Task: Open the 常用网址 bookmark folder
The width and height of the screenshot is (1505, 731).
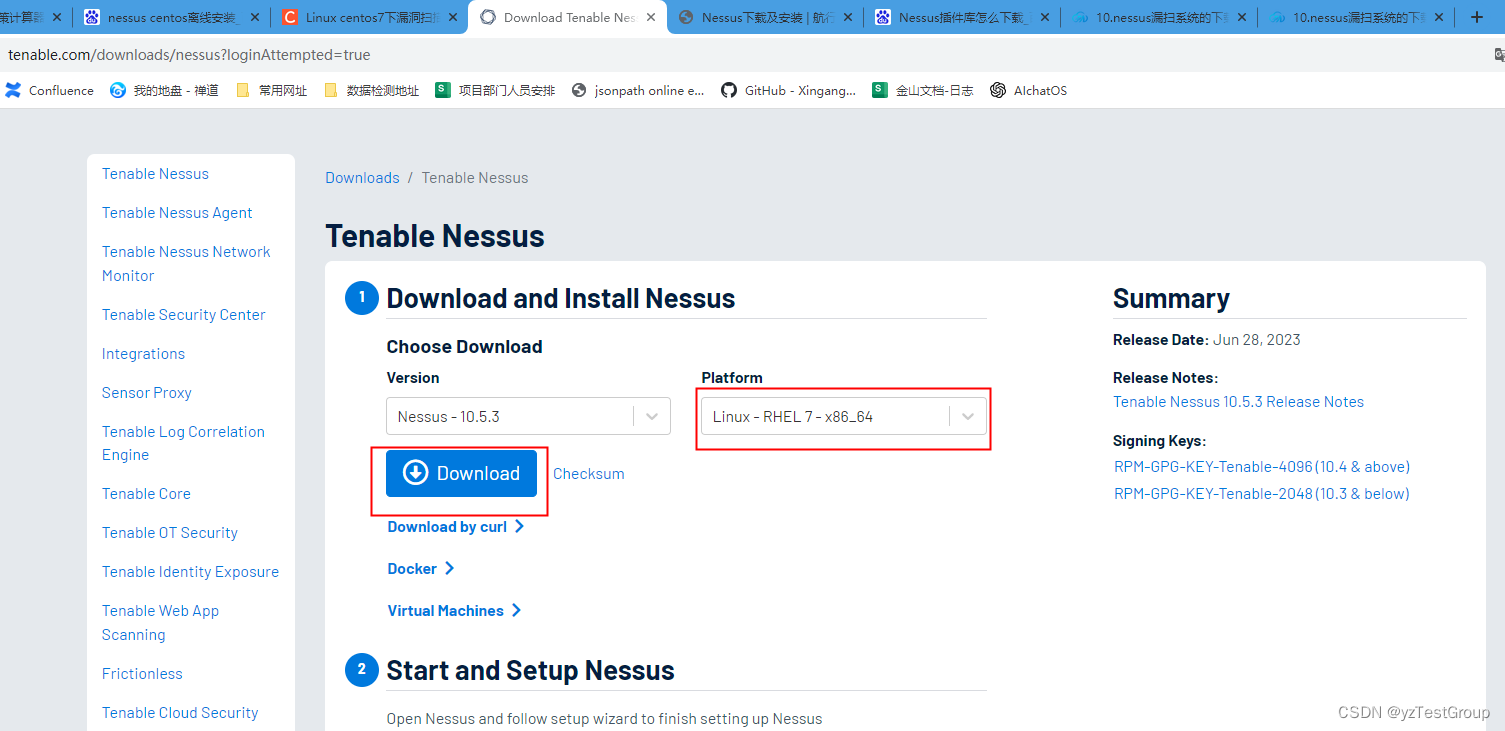Action: point(271,90)
